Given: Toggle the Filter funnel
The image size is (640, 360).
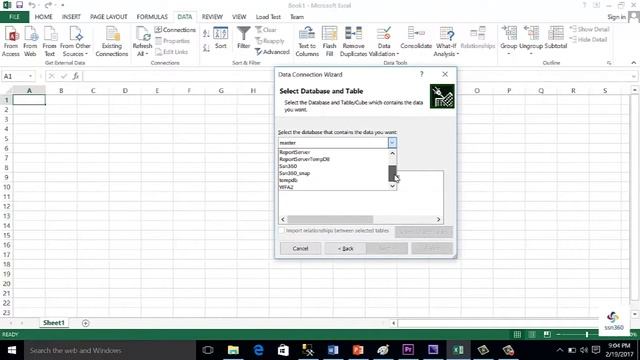Looking at the screenshot, I should pyautogui.click(x=244, y=38).
